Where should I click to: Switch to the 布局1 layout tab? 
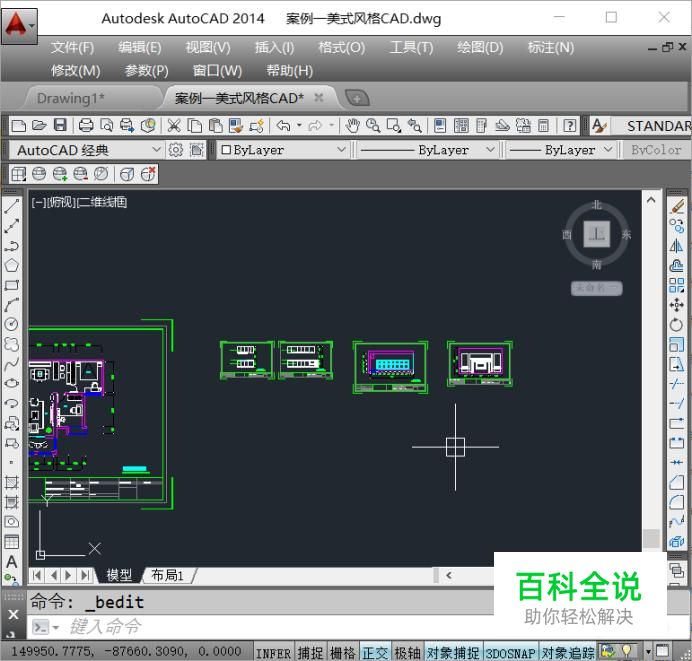pos(167,575)
